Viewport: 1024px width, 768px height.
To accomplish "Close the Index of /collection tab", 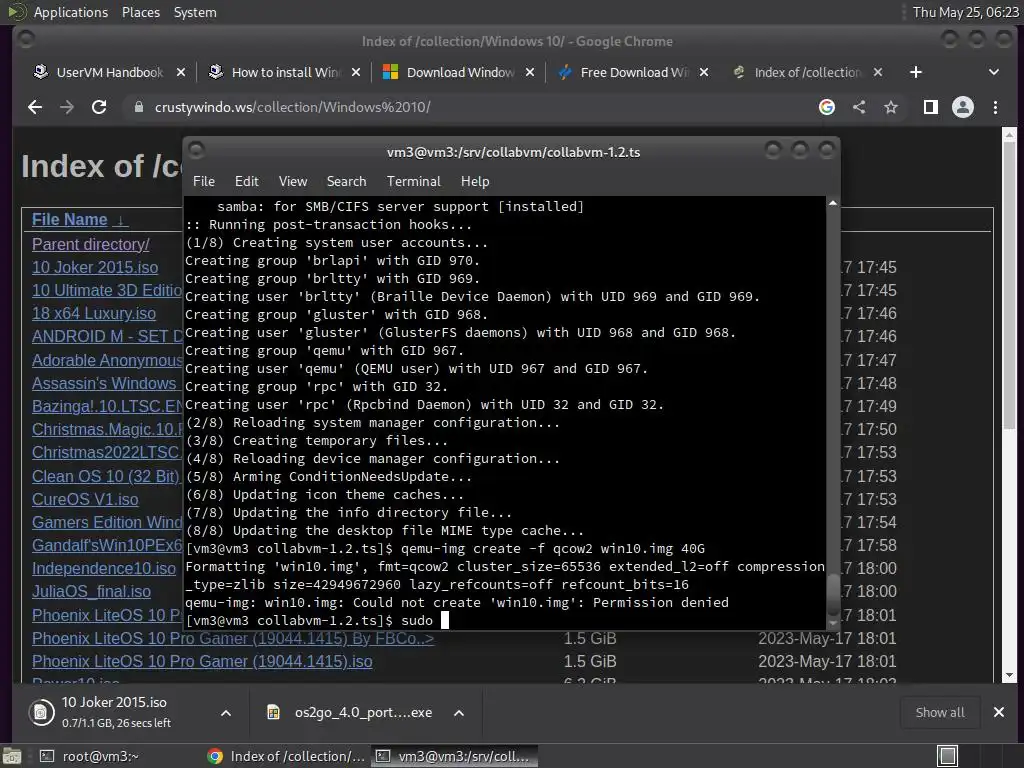I will coord(878,72).
